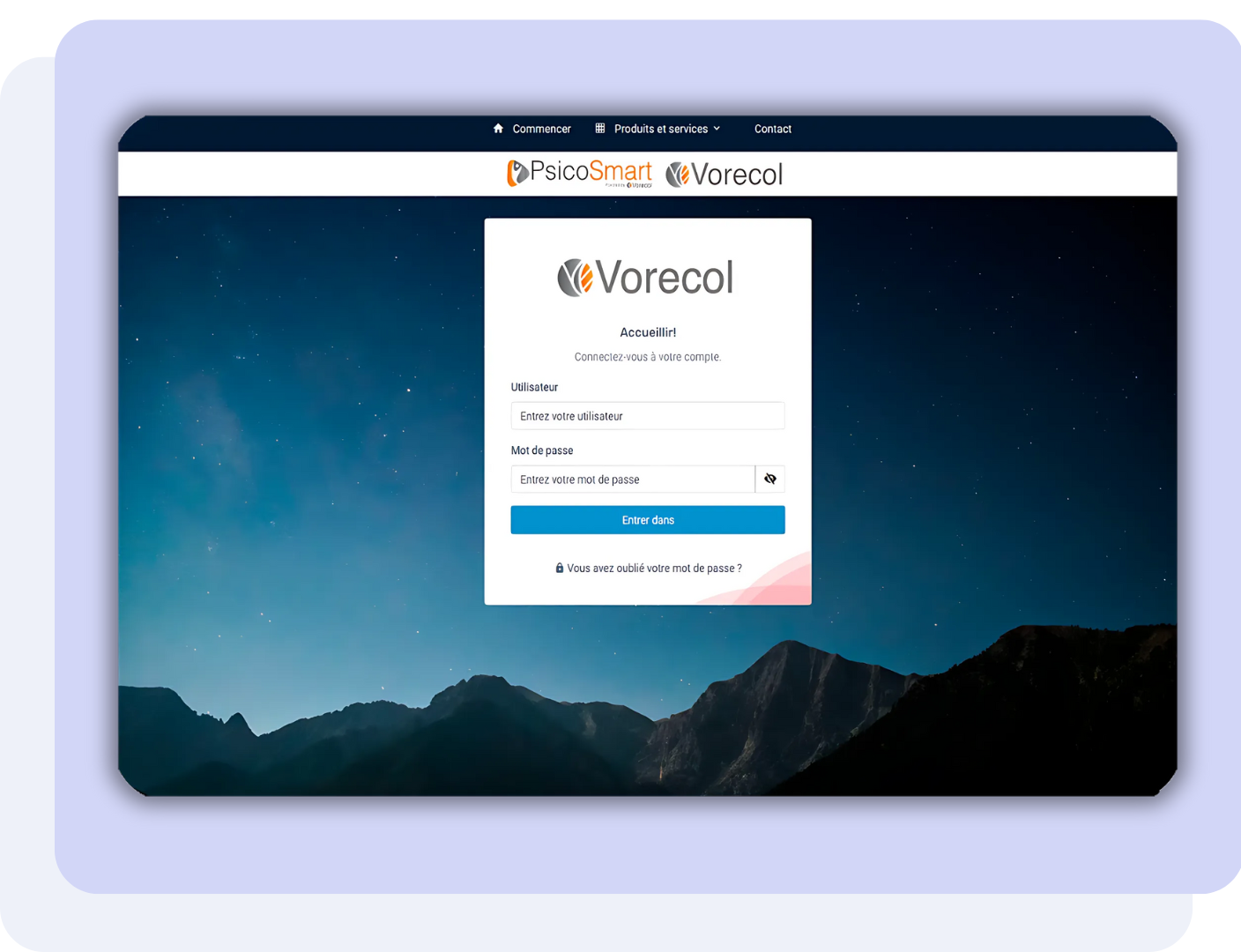Viewport: 1241px width, 952px height.
Task: Toggle password visibility with the eye icon
Action: [770, 480]
